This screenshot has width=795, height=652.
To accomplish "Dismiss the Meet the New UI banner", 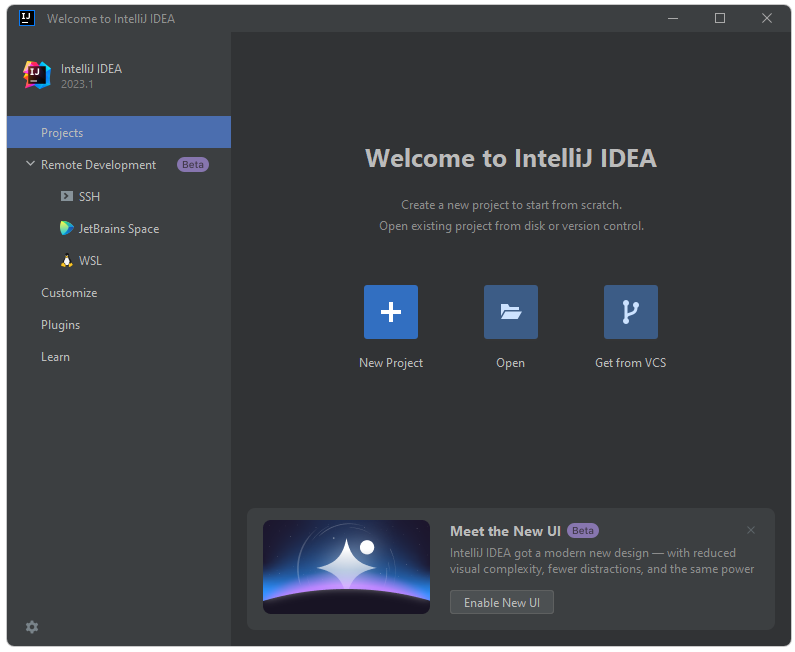I will click(751, 530).
